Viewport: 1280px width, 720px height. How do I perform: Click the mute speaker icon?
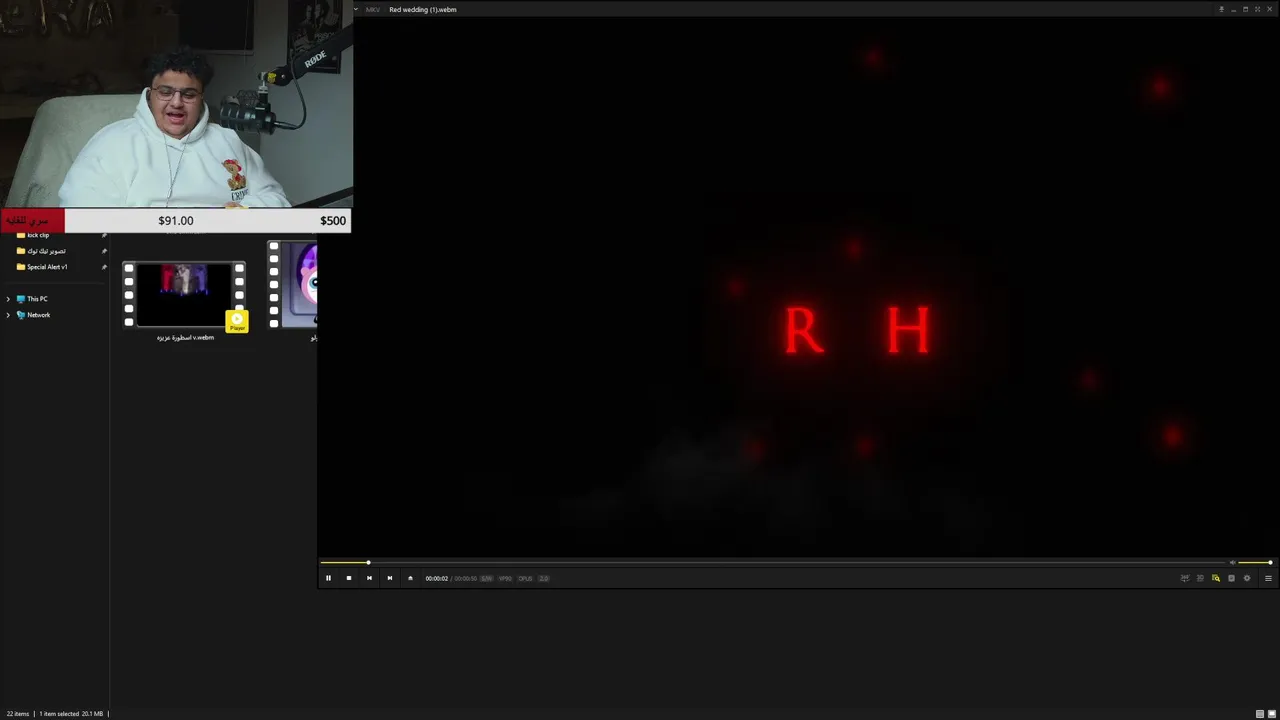[x=1232, y=562]
